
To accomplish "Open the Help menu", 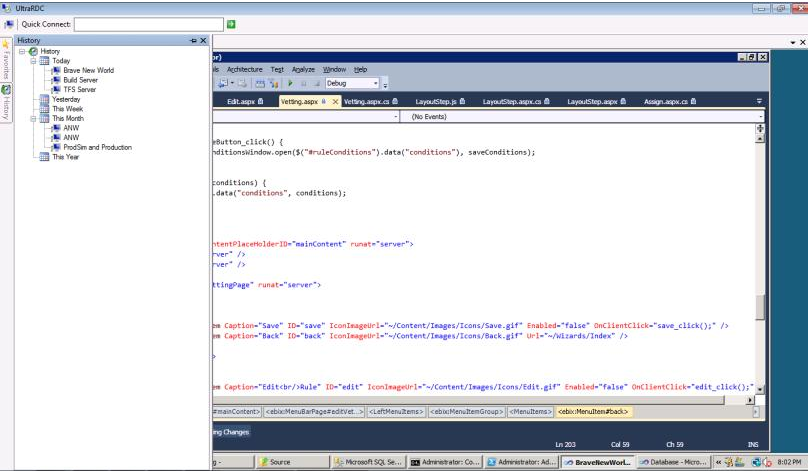I will tap(360, 69).
